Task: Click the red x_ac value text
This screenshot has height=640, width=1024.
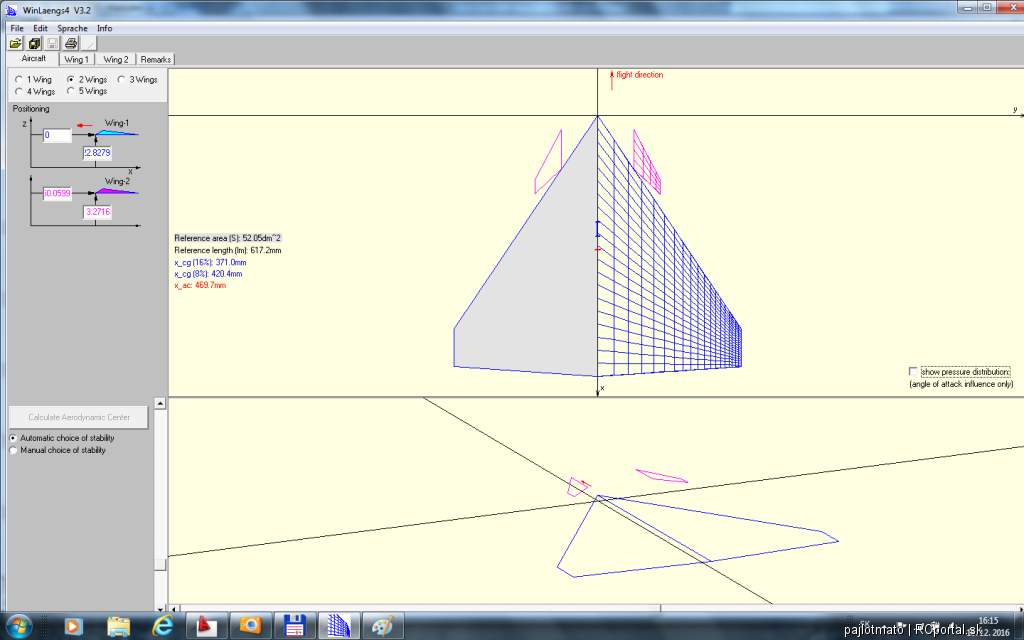Action: coord(200,285)
